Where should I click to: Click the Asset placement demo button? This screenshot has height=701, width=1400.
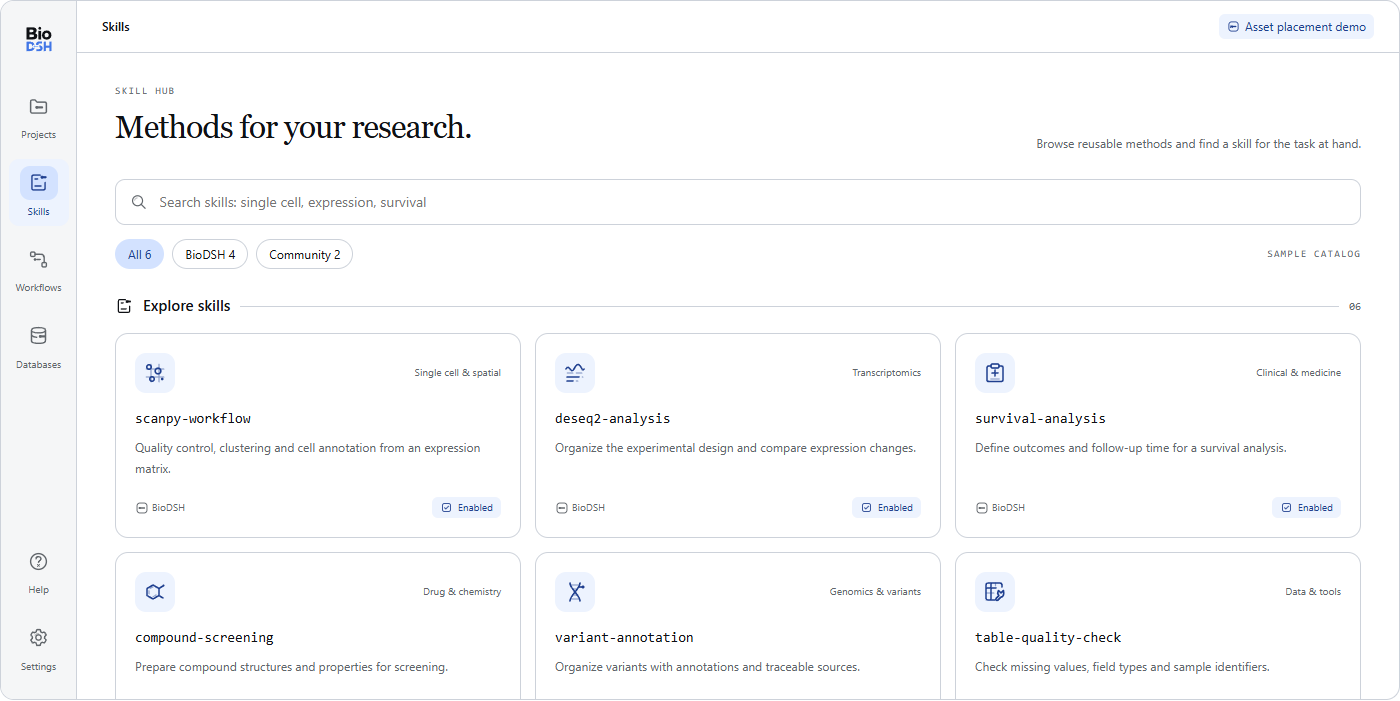click(1296, 27)
